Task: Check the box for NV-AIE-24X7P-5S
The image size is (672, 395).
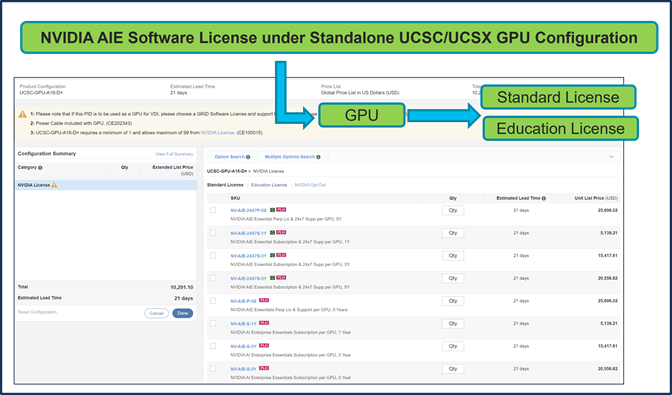Action: coord(213,210)
